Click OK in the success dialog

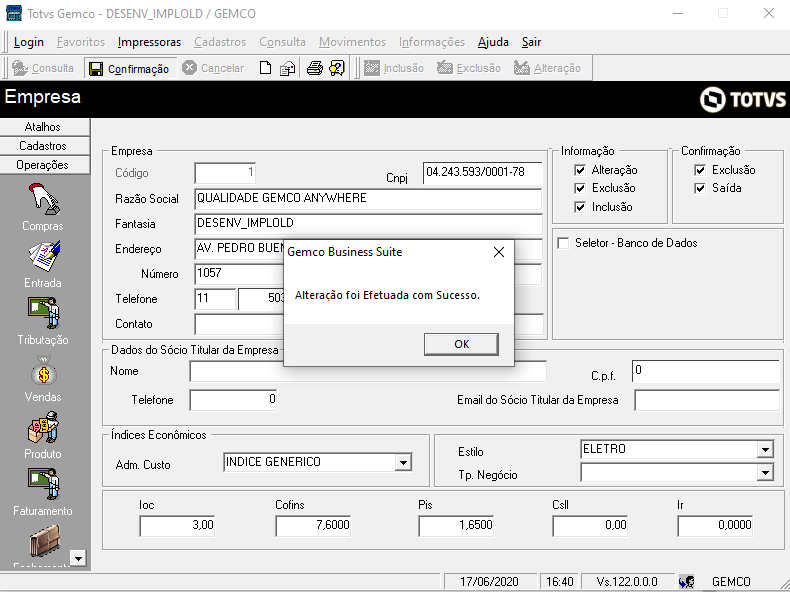[462, 344]
